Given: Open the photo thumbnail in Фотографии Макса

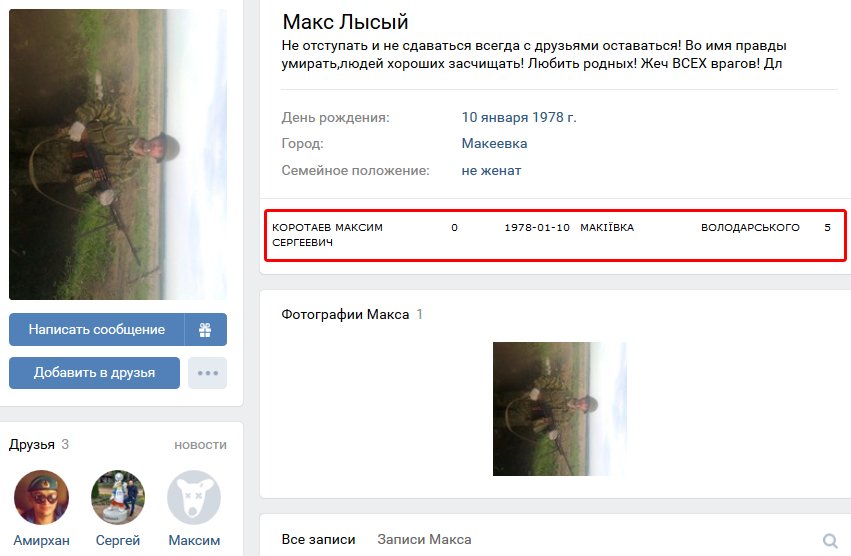Looking at the screenshot, I should click(x=560, y=409).
